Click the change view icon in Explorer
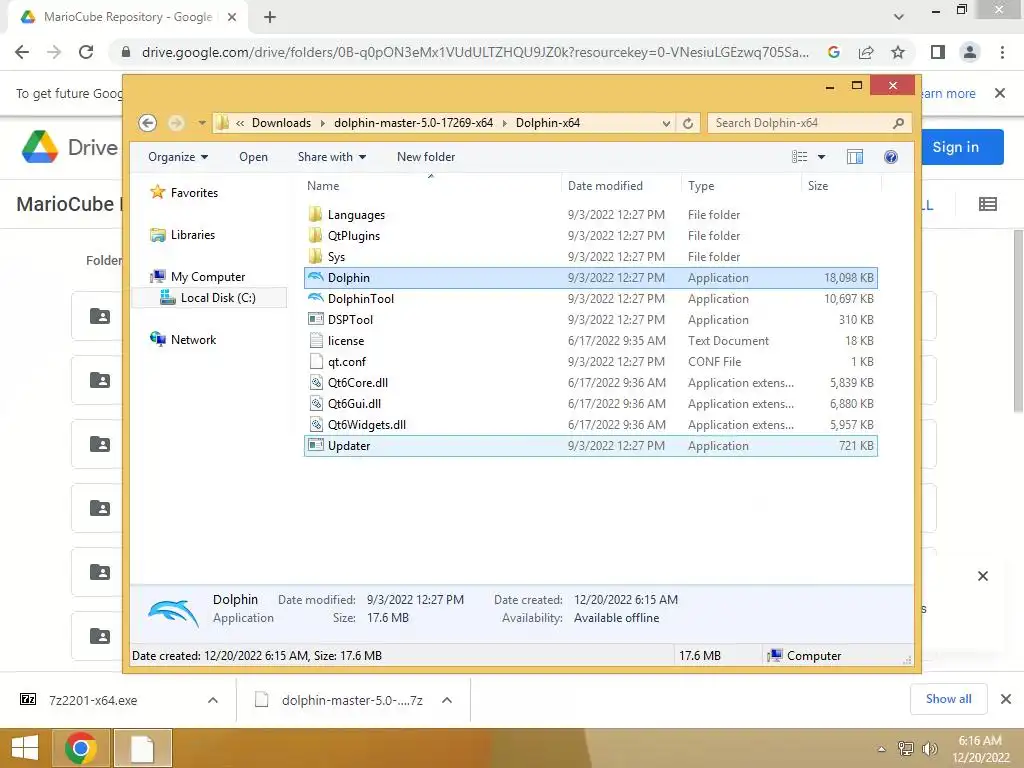The image size is (1024, 768). click(x=799, y=157)
